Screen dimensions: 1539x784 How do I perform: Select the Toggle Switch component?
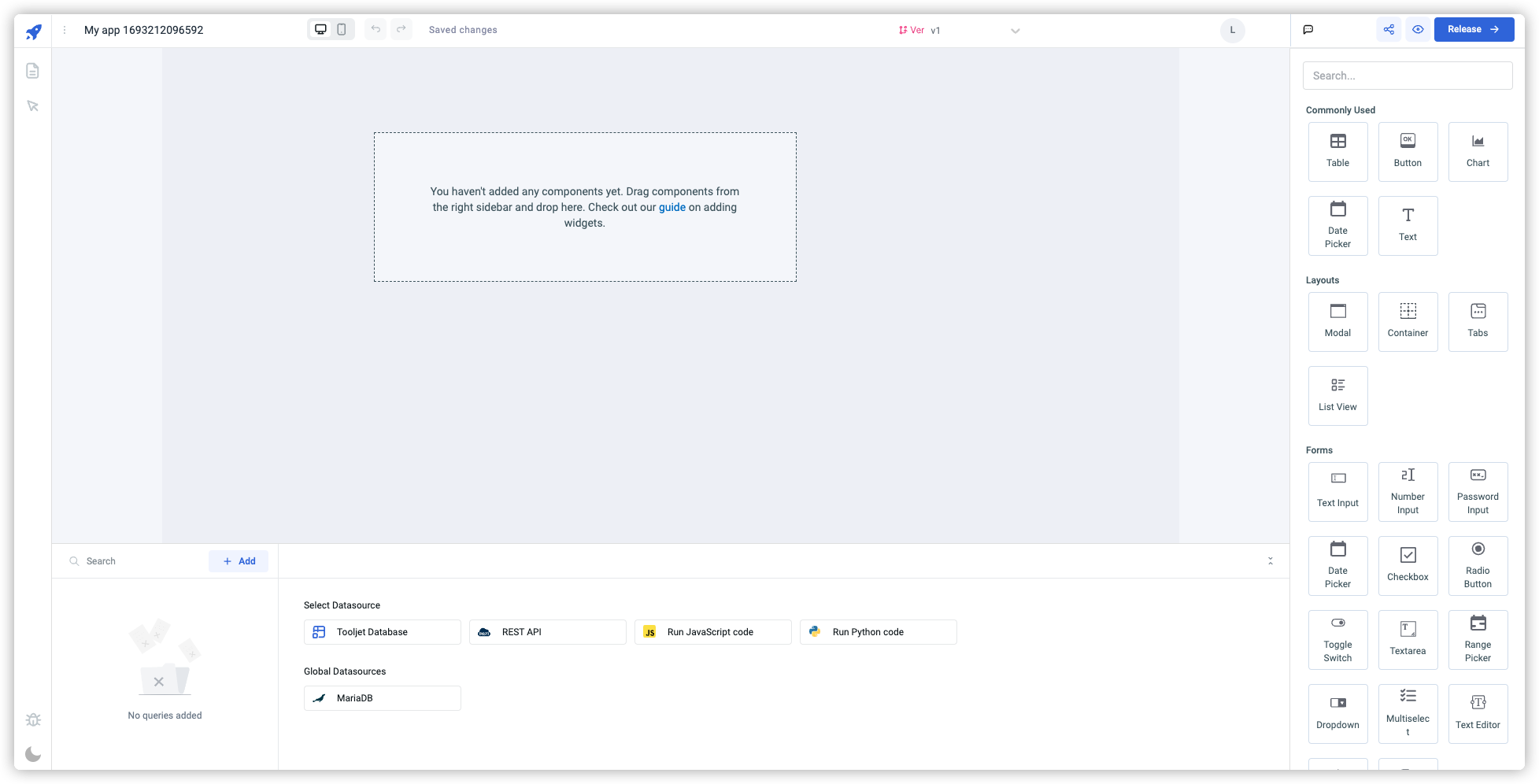(1337, 639)
